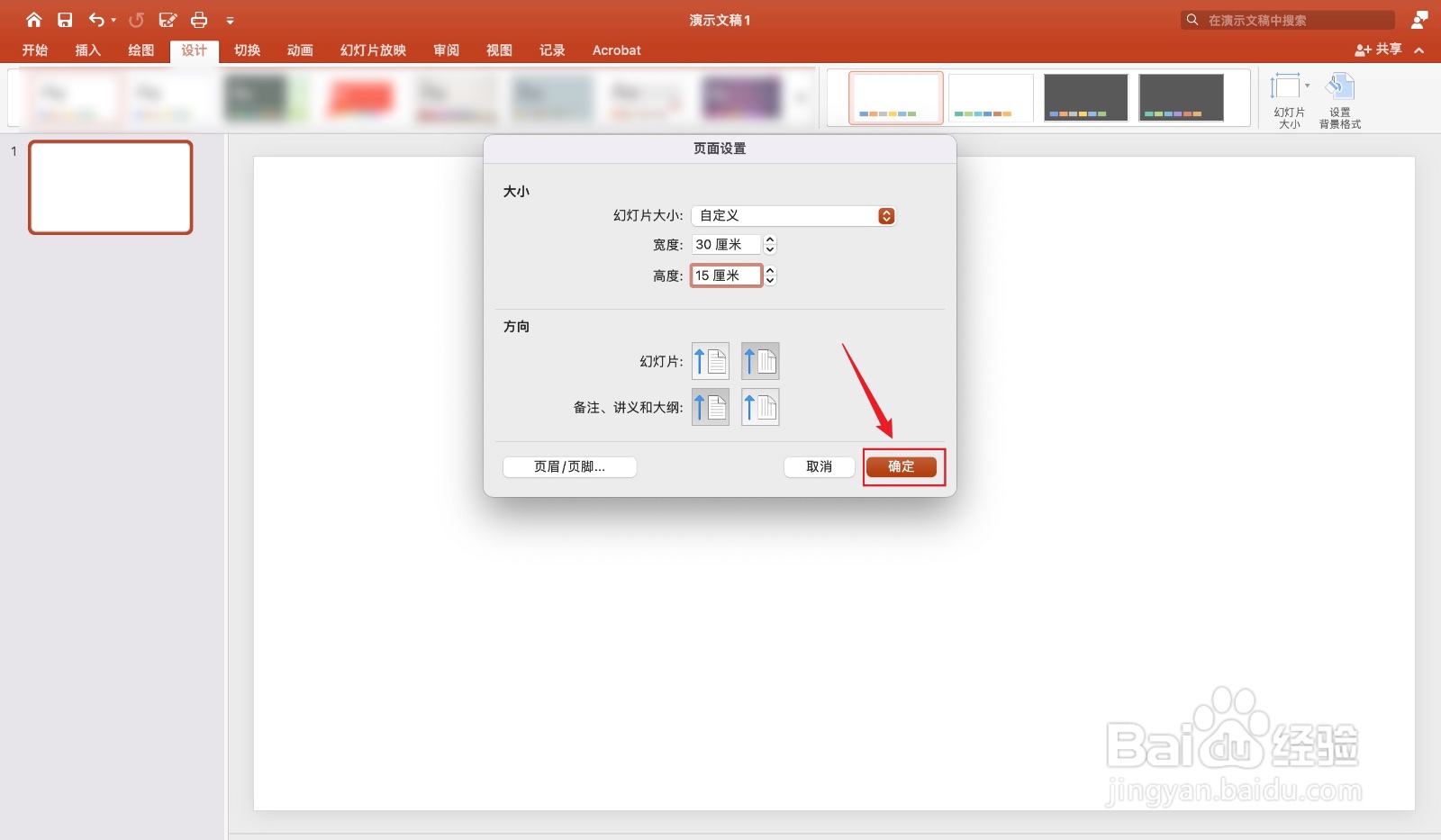This screenshot has width=1441, height=840.
Task: Click the Redo icon
Action: tap(136, 20)
